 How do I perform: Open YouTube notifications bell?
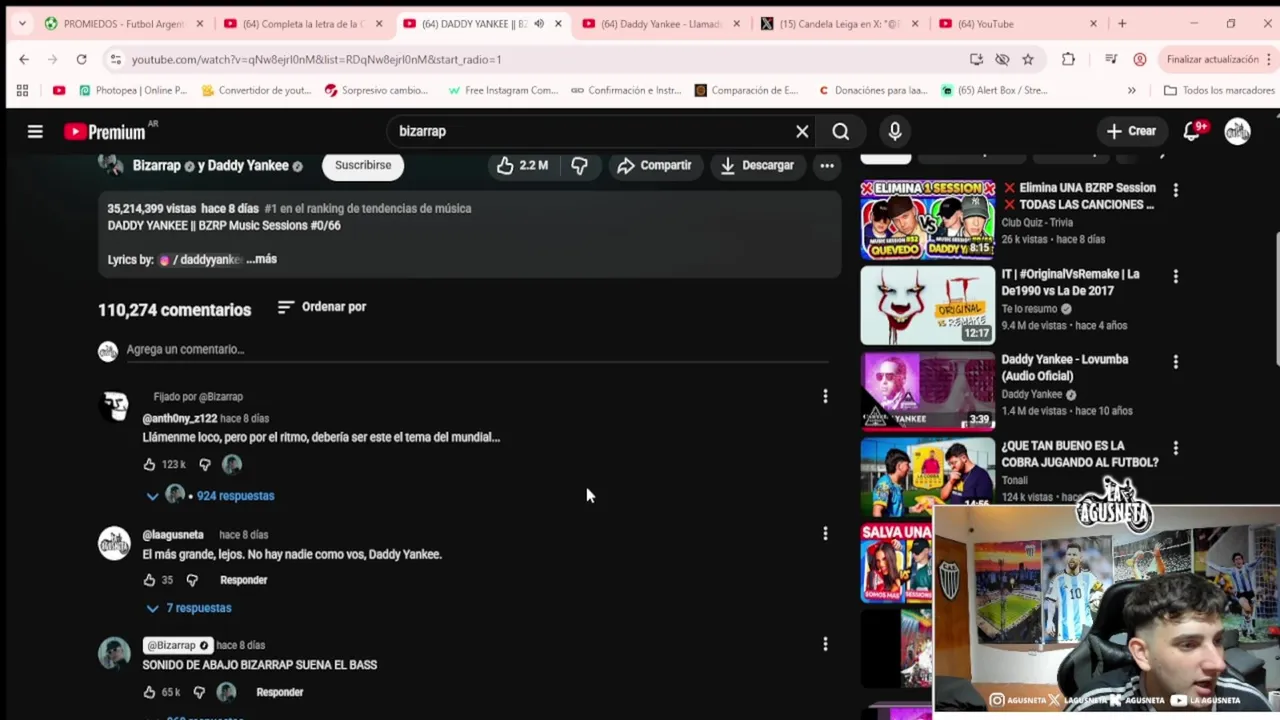[1191, 131]
